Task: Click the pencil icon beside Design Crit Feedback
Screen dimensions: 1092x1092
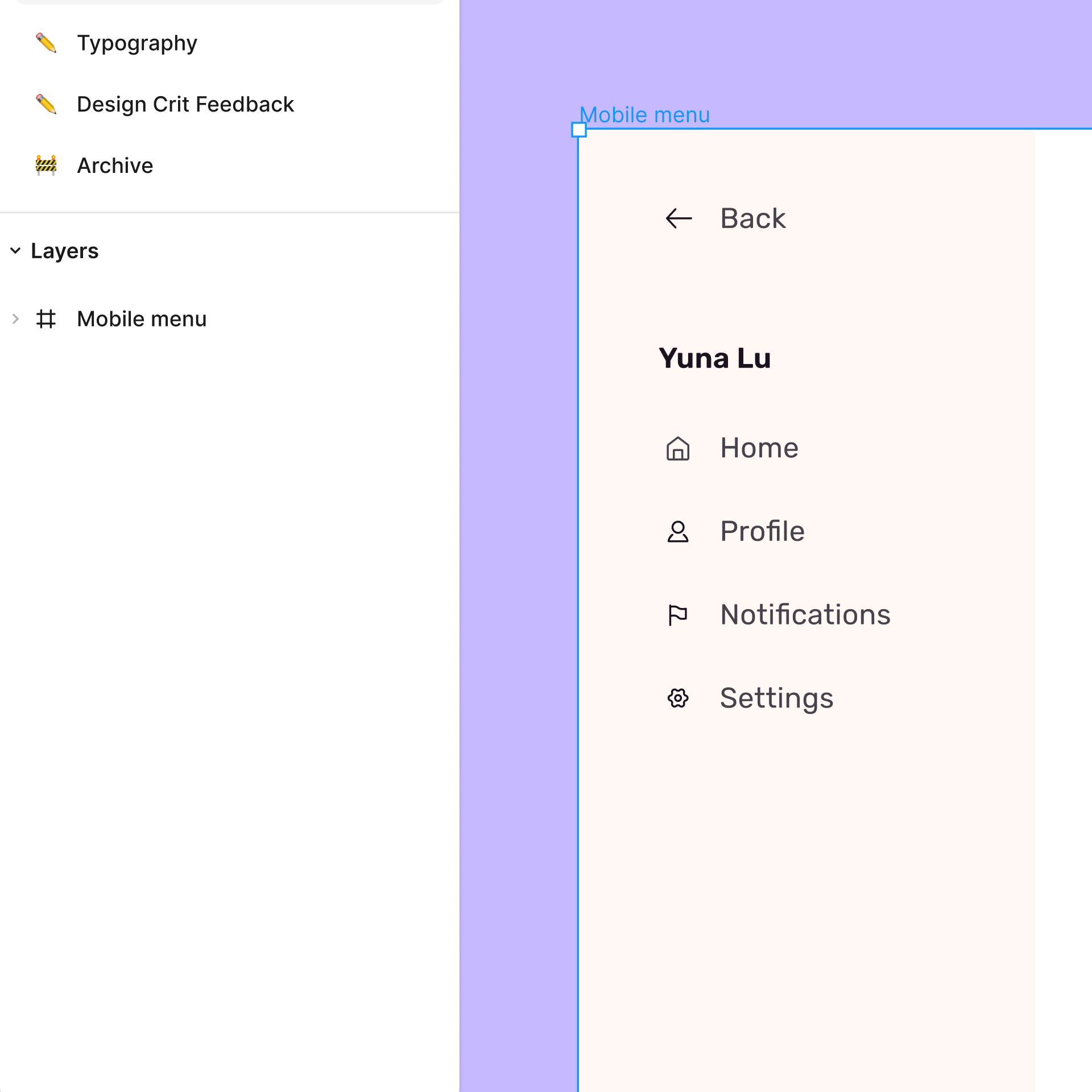Action: click(x=46, y=105)
